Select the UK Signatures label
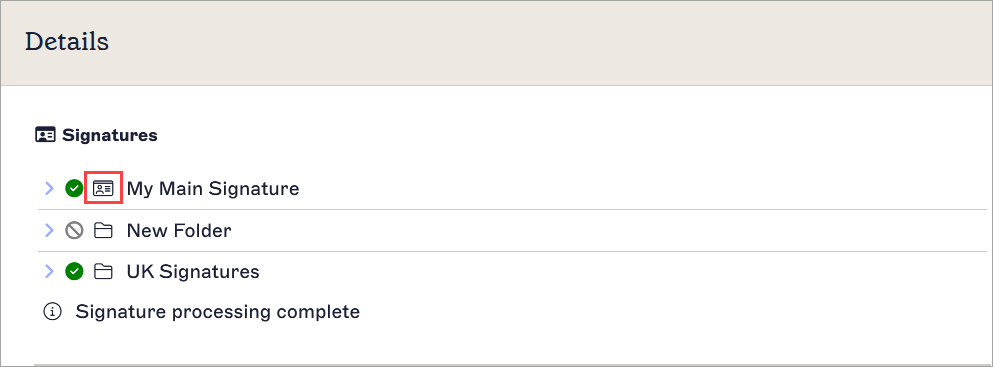993x367 pixels. click(x=193, y=272)
